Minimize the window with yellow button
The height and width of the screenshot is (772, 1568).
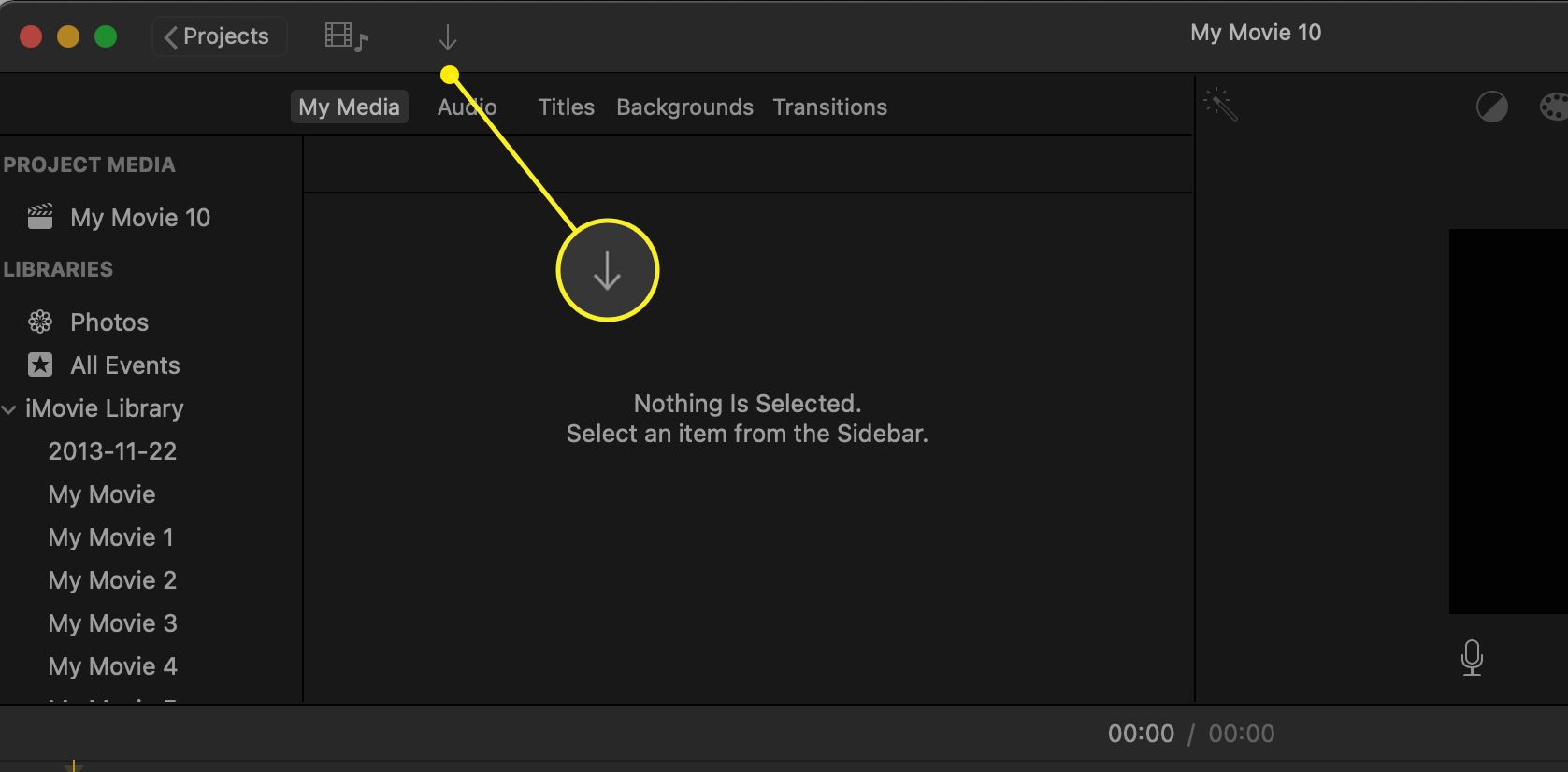[68, 36]
